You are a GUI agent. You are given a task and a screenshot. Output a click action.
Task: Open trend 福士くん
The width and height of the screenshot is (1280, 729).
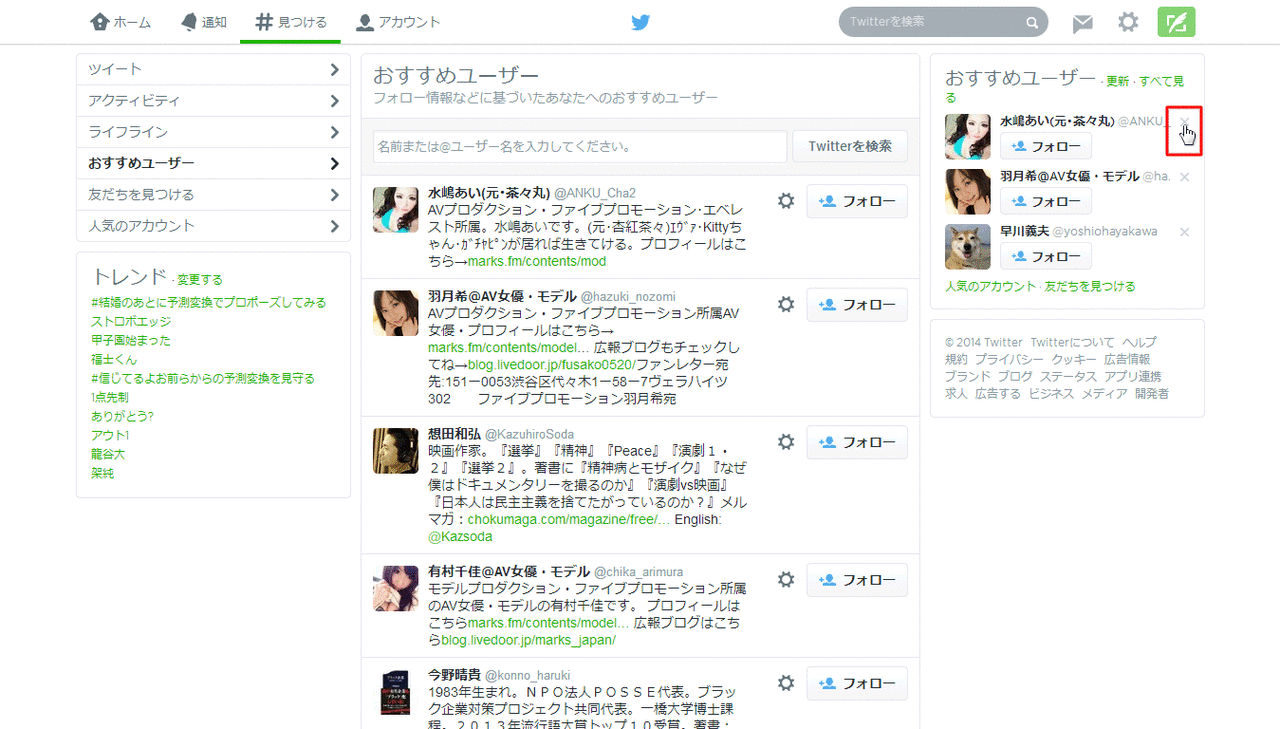pyautogui.click(x=114, y=360)
